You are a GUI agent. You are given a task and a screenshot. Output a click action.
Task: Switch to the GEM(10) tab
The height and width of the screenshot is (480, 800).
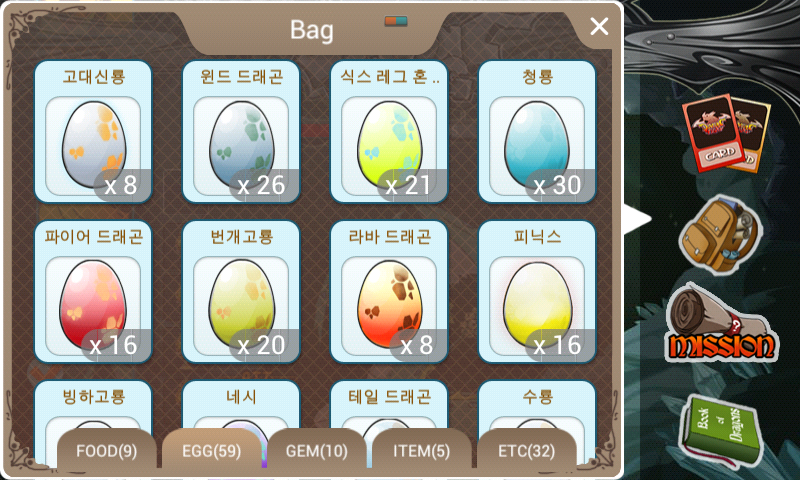tap(317, 450)
